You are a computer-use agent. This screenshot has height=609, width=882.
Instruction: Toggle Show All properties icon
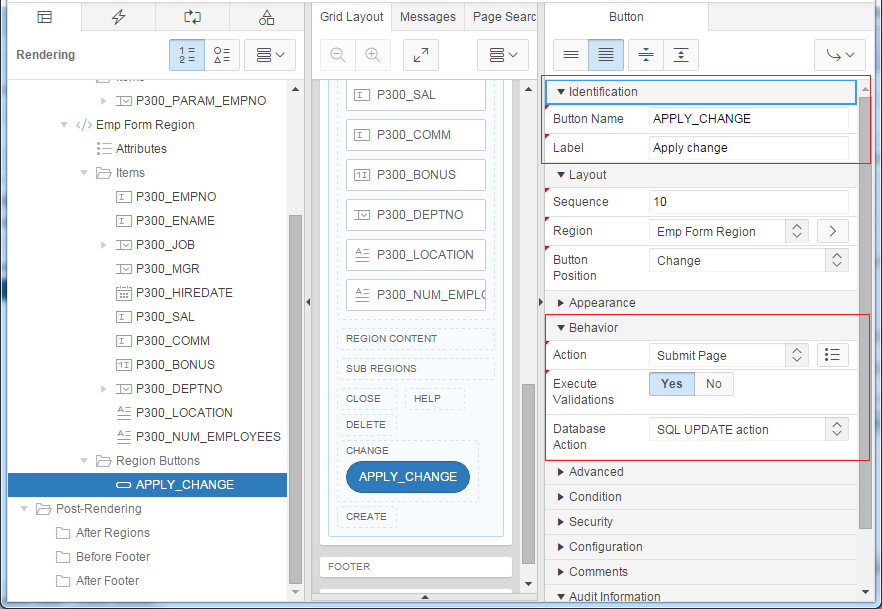[606, 55]
